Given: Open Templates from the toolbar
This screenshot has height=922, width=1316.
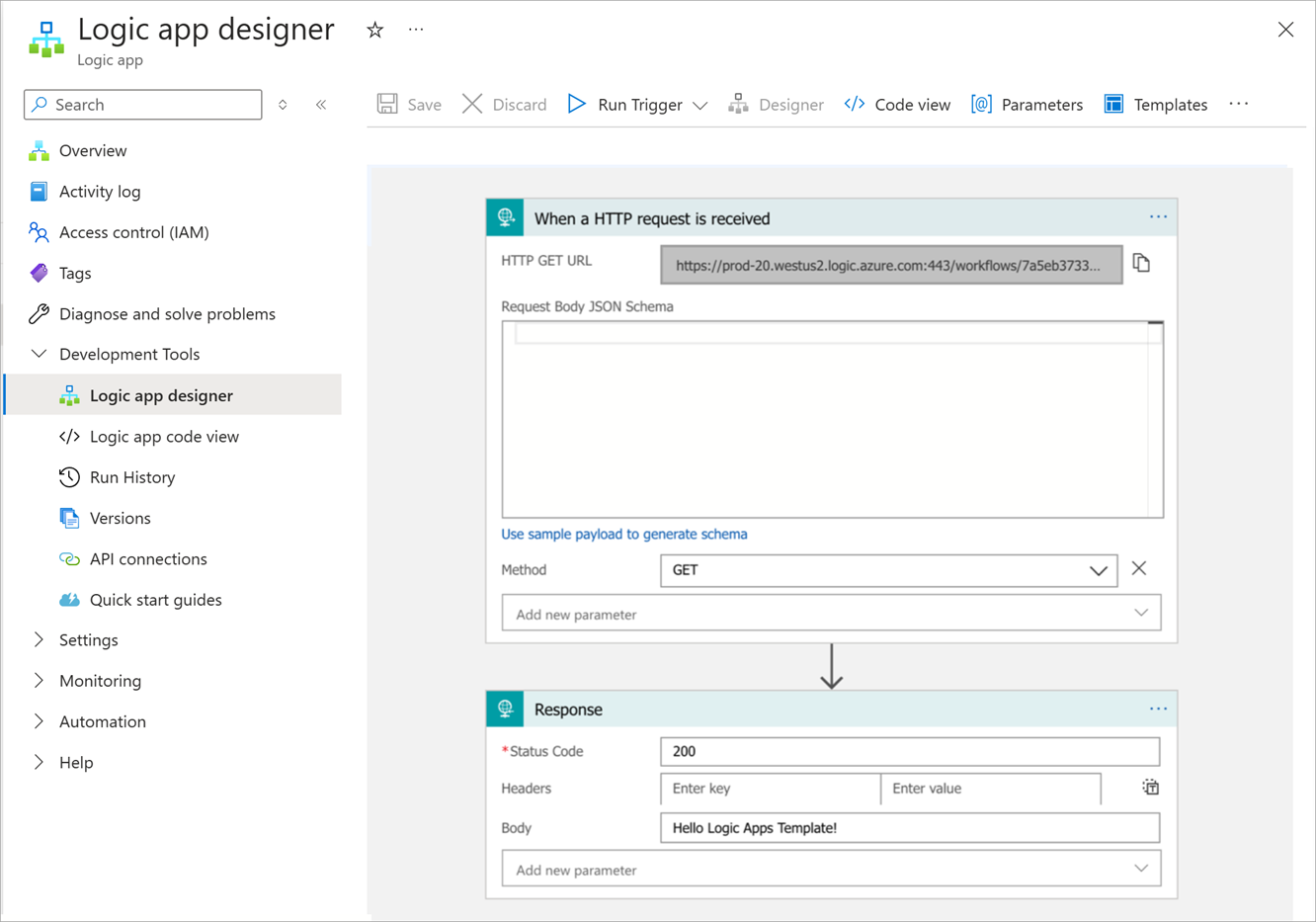Looking at the screenshot, I should (x=1155, y=105).
